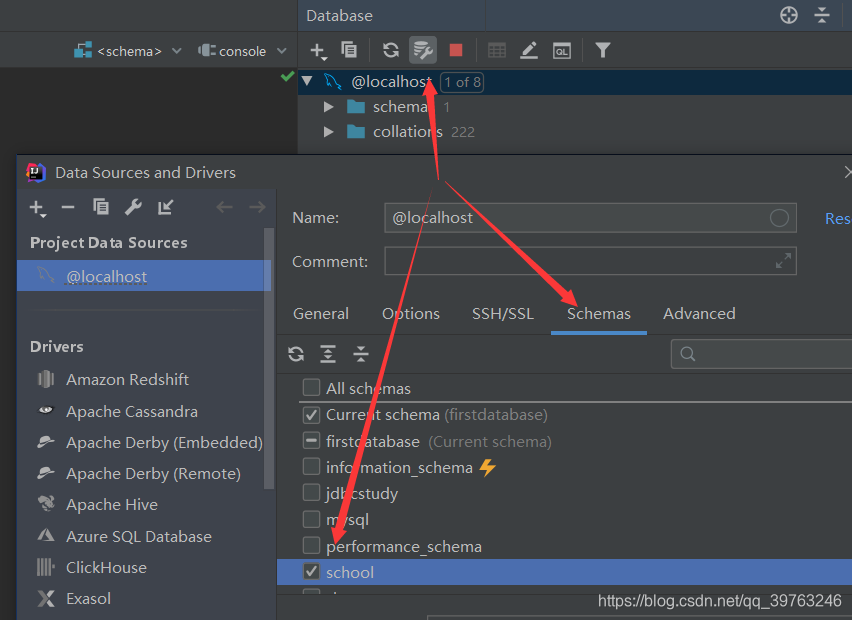Refresh the schemas list
The height and width of the screenshot is (620, 852).
296,354
